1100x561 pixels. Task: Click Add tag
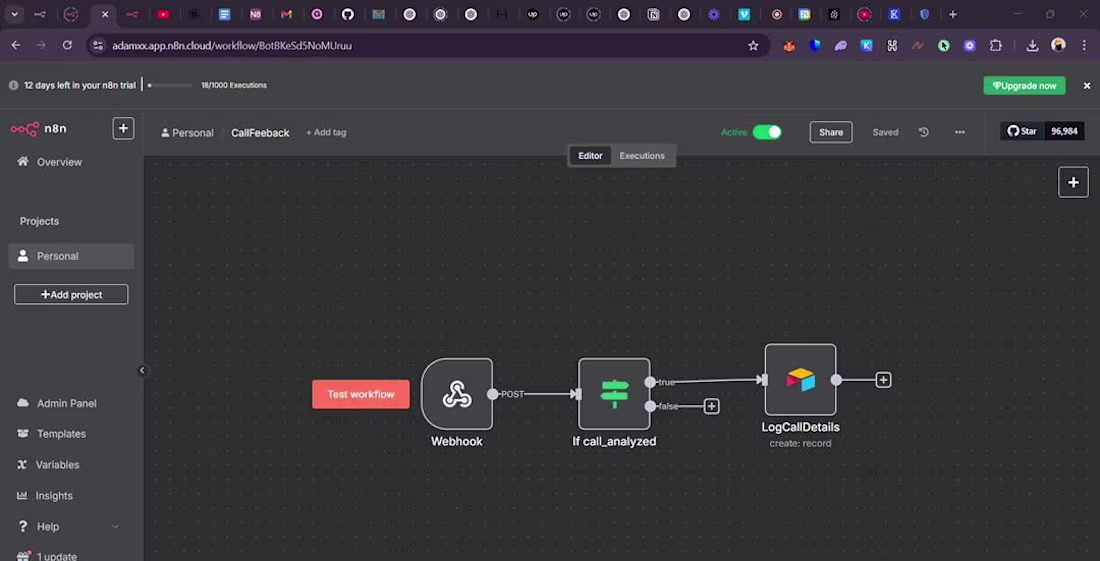326,132
